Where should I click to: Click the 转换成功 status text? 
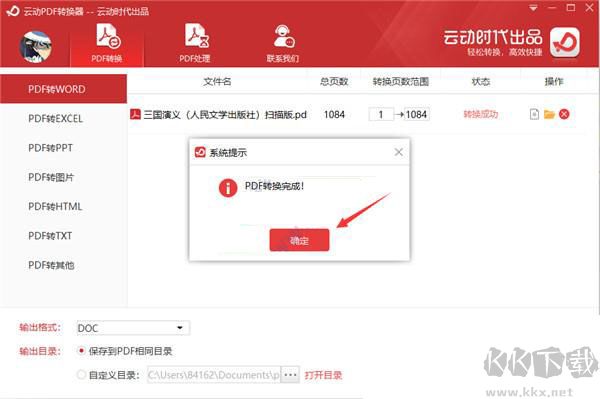pyautogui.click(x=481, y=114)
